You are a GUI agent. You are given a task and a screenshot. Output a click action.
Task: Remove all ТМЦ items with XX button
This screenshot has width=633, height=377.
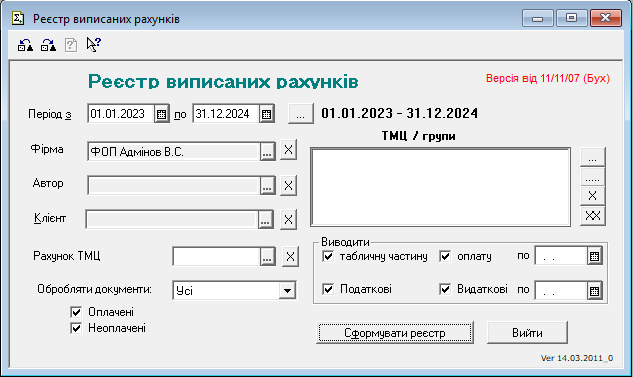click(592, 216)
